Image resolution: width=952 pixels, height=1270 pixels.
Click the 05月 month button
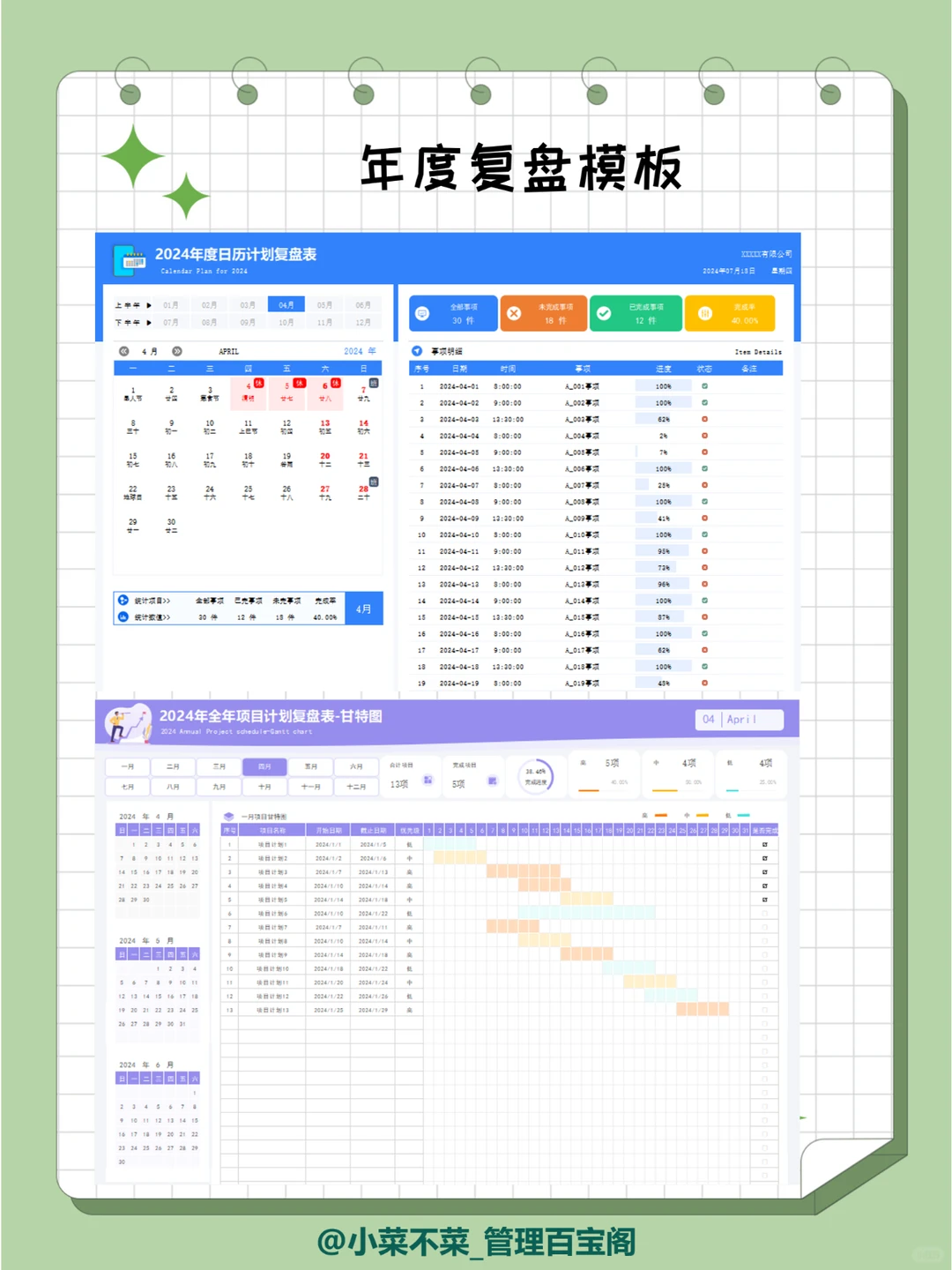point(326,304)
